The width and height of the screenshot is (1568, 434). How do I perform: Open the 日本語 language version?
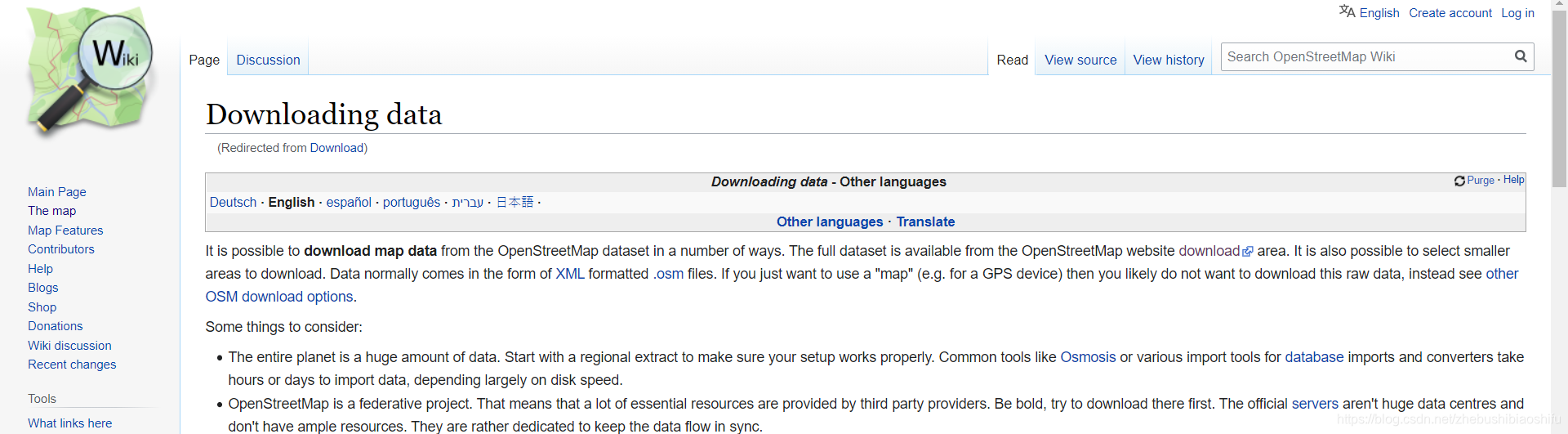coord(514,202)
